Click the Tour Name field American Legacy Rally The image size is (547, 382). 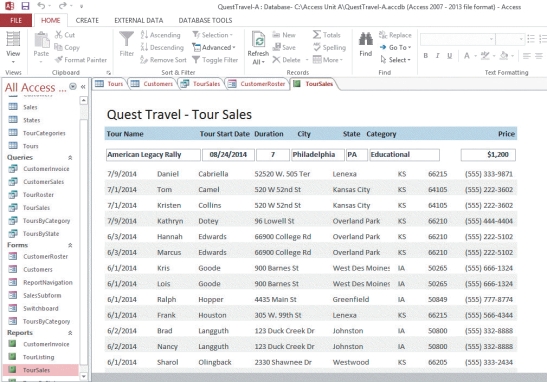153,155
